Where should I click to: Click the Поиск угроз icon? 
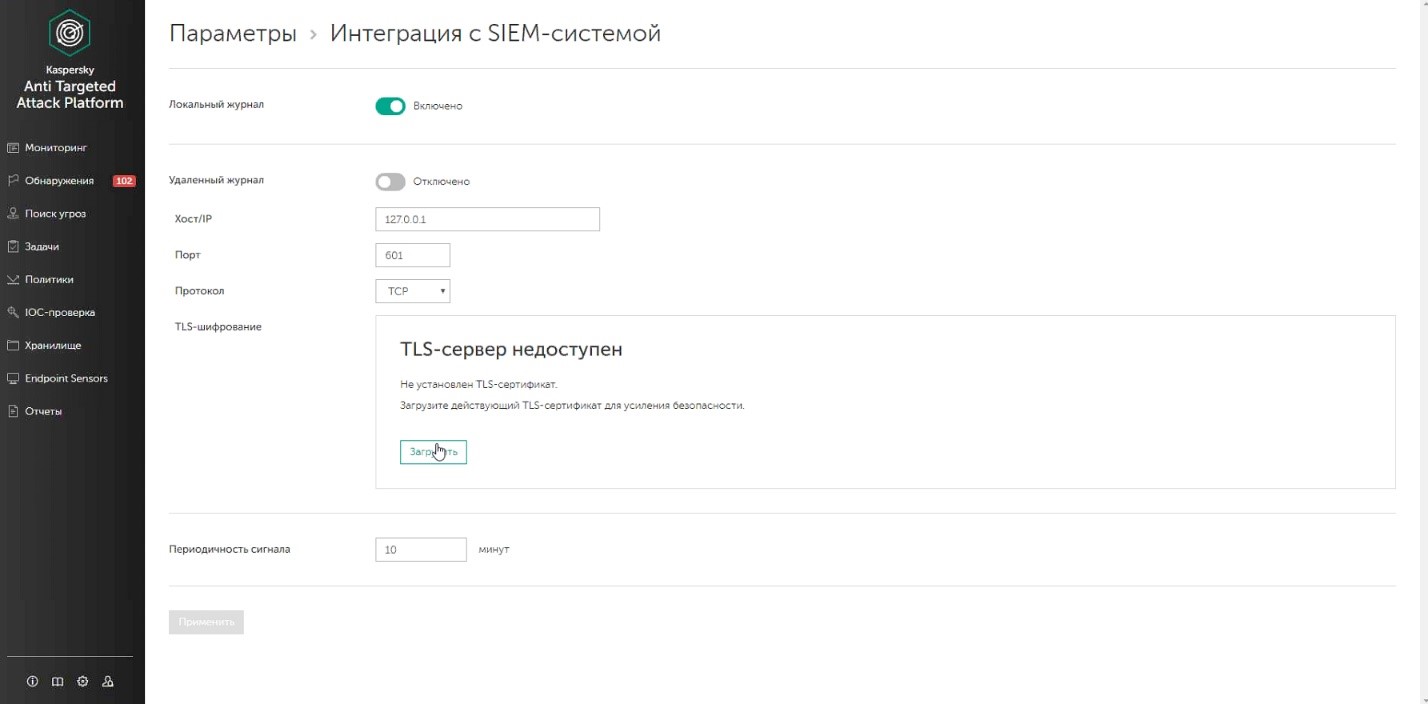coord(14,214)
